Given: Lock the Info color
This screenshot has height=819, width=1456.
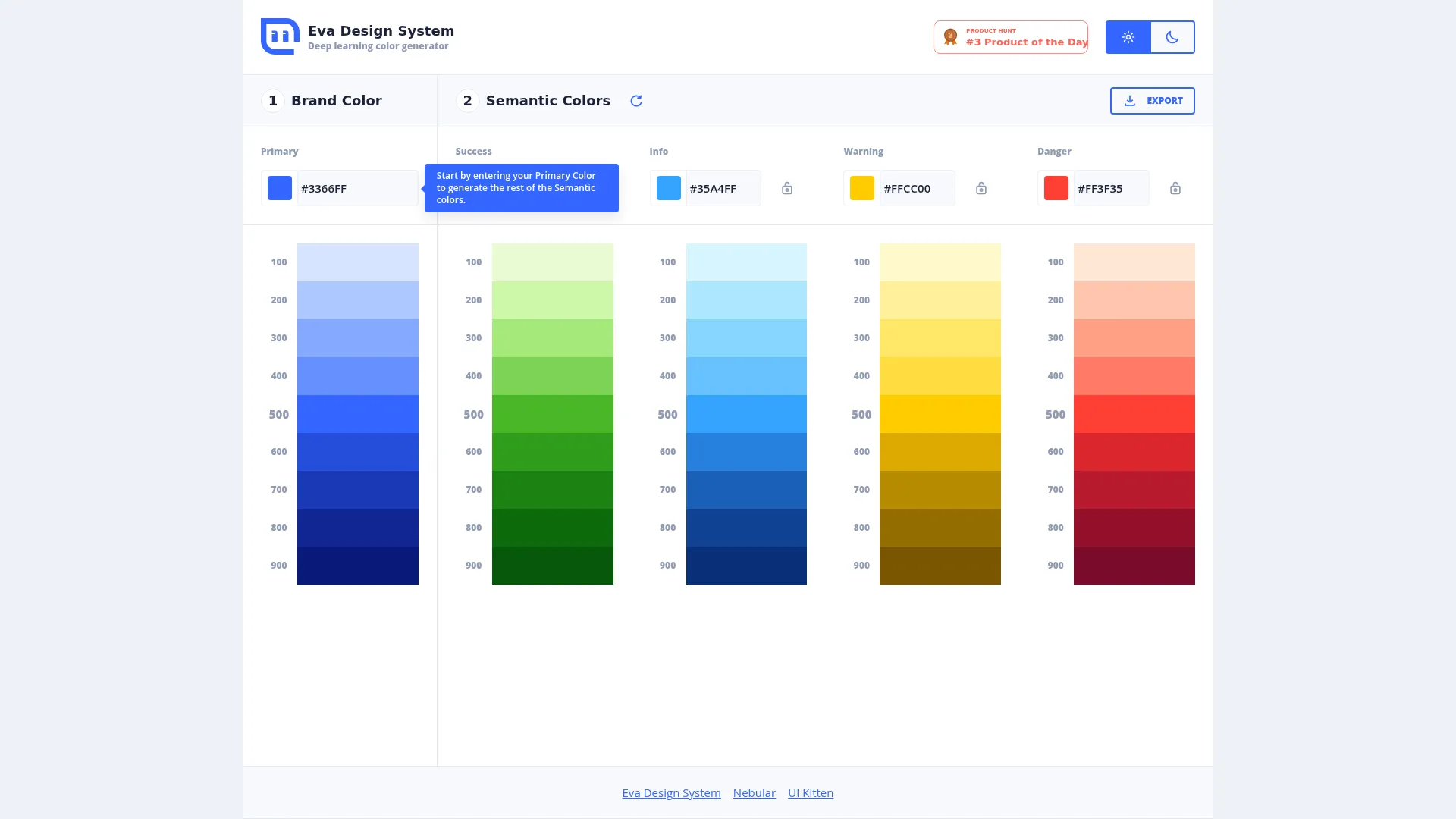Looking at the screenshot, I should (x=787, y=188).
